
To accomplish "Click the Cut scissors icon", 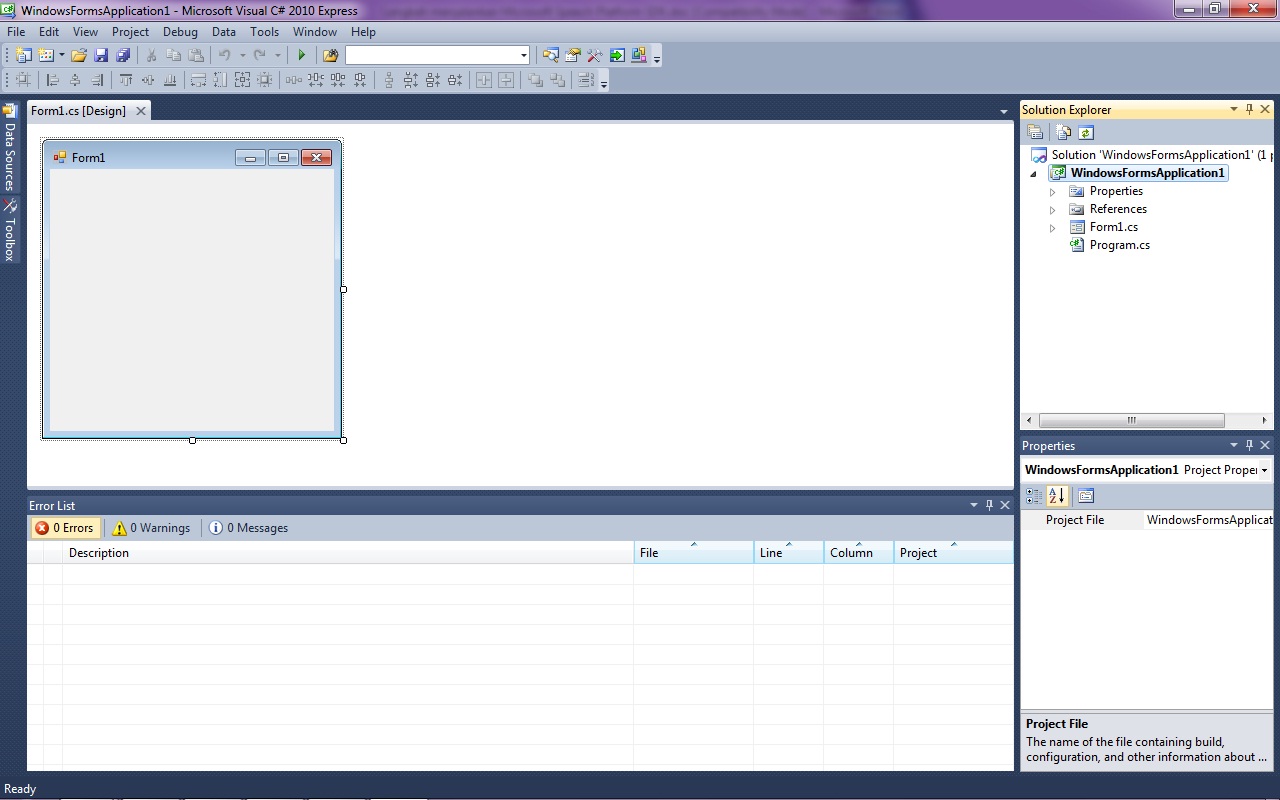I will (x=151, y=55).
